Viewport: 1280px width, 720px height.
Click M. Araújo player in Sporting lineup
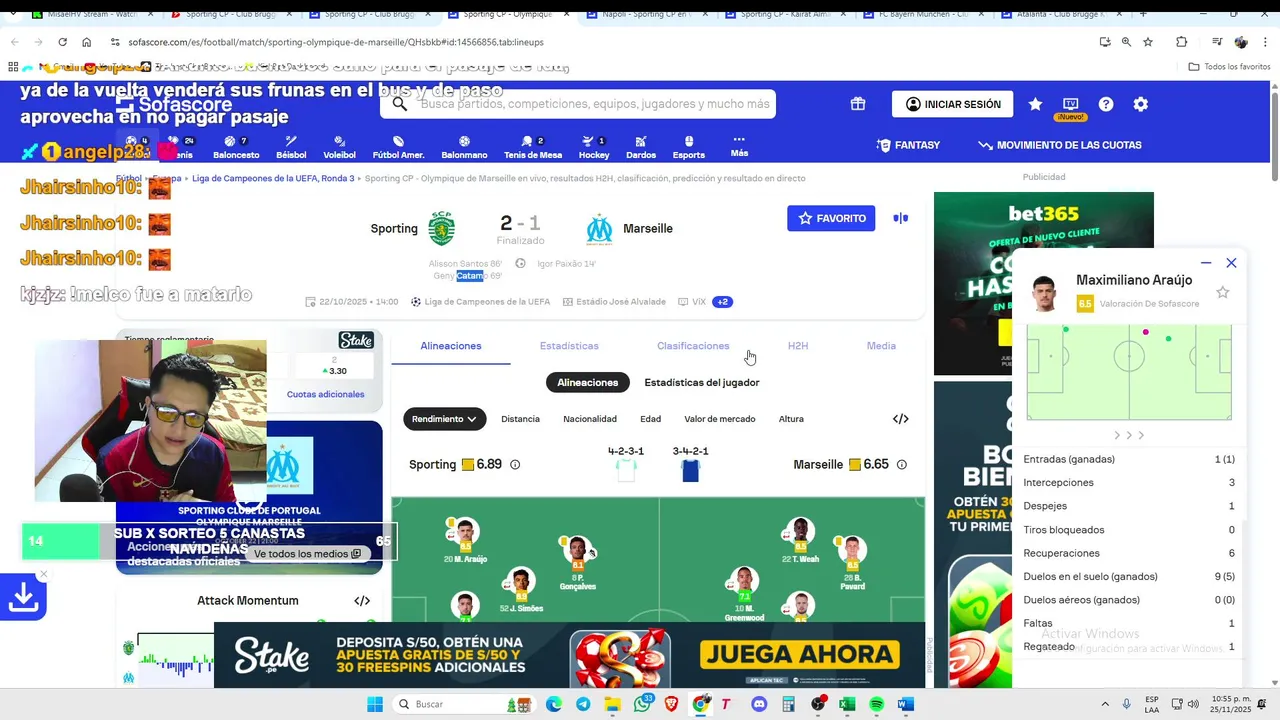(x=465, y=541)
